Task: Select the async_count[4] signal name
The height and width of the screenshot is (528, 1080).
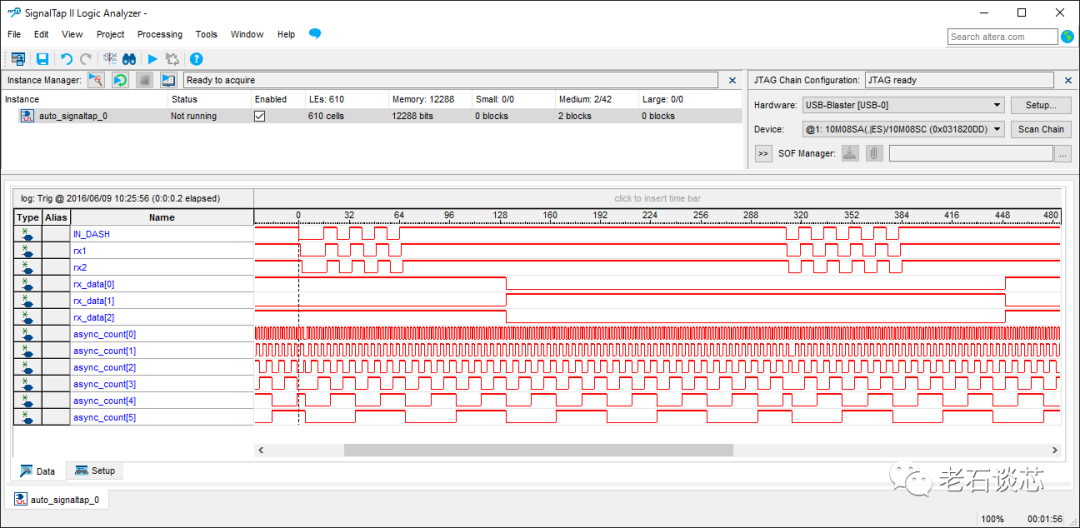Action: click(104, 401)
